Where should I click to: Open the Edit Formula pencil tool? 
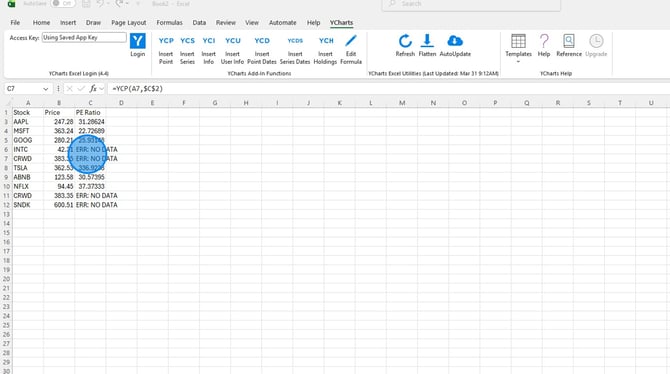click(x=351, y=41)
